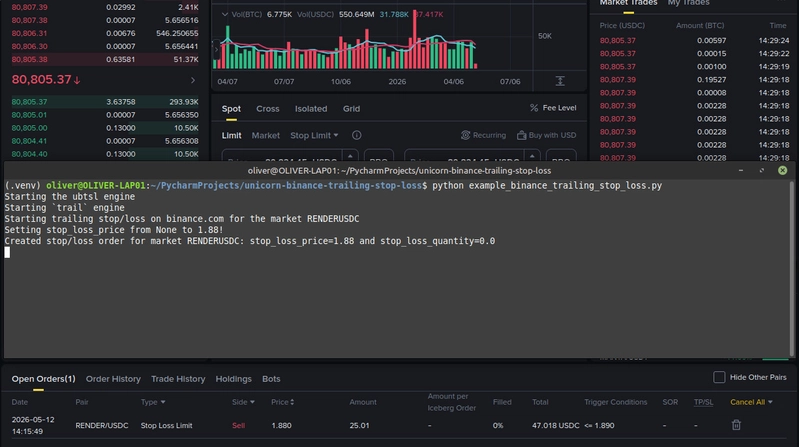Image resolution: width=799 pixels, height=447 pixels.
Task: Open the Bots tab
Action: coord(271,379)
